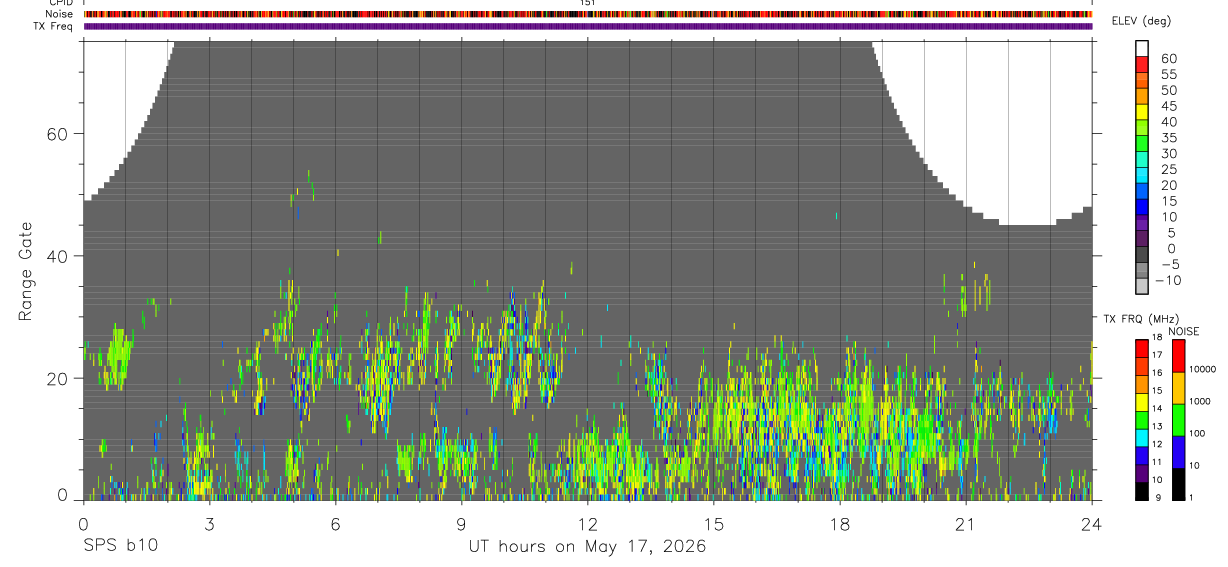This screenshot has height=567, width=1228.
Task: Click the 60 tick label on Range Gate axis
Action: point(58,134)
